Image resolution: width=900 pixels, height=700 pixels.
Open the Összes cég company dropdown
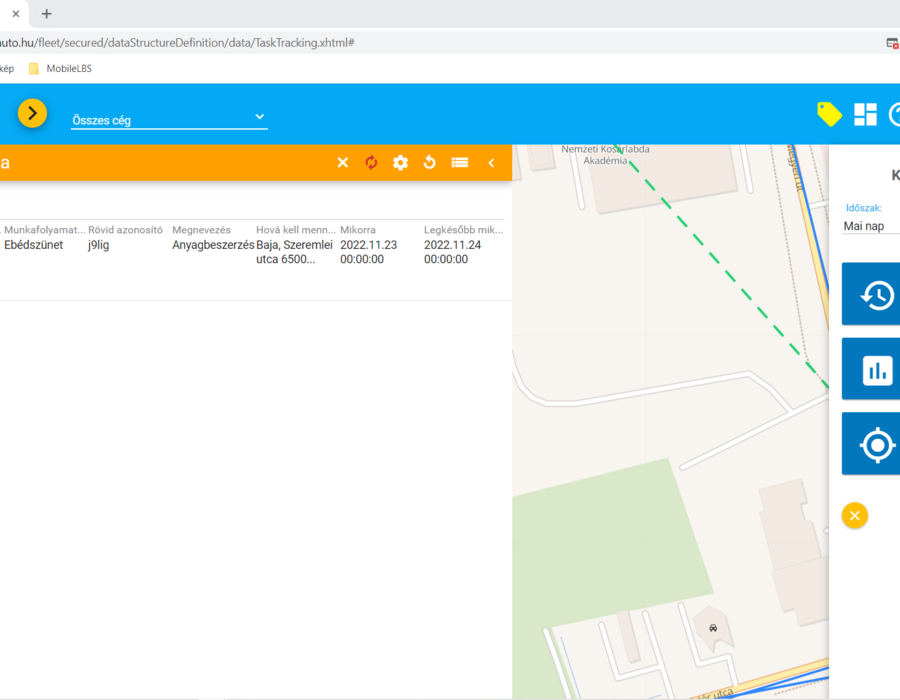tap(169, 119)
